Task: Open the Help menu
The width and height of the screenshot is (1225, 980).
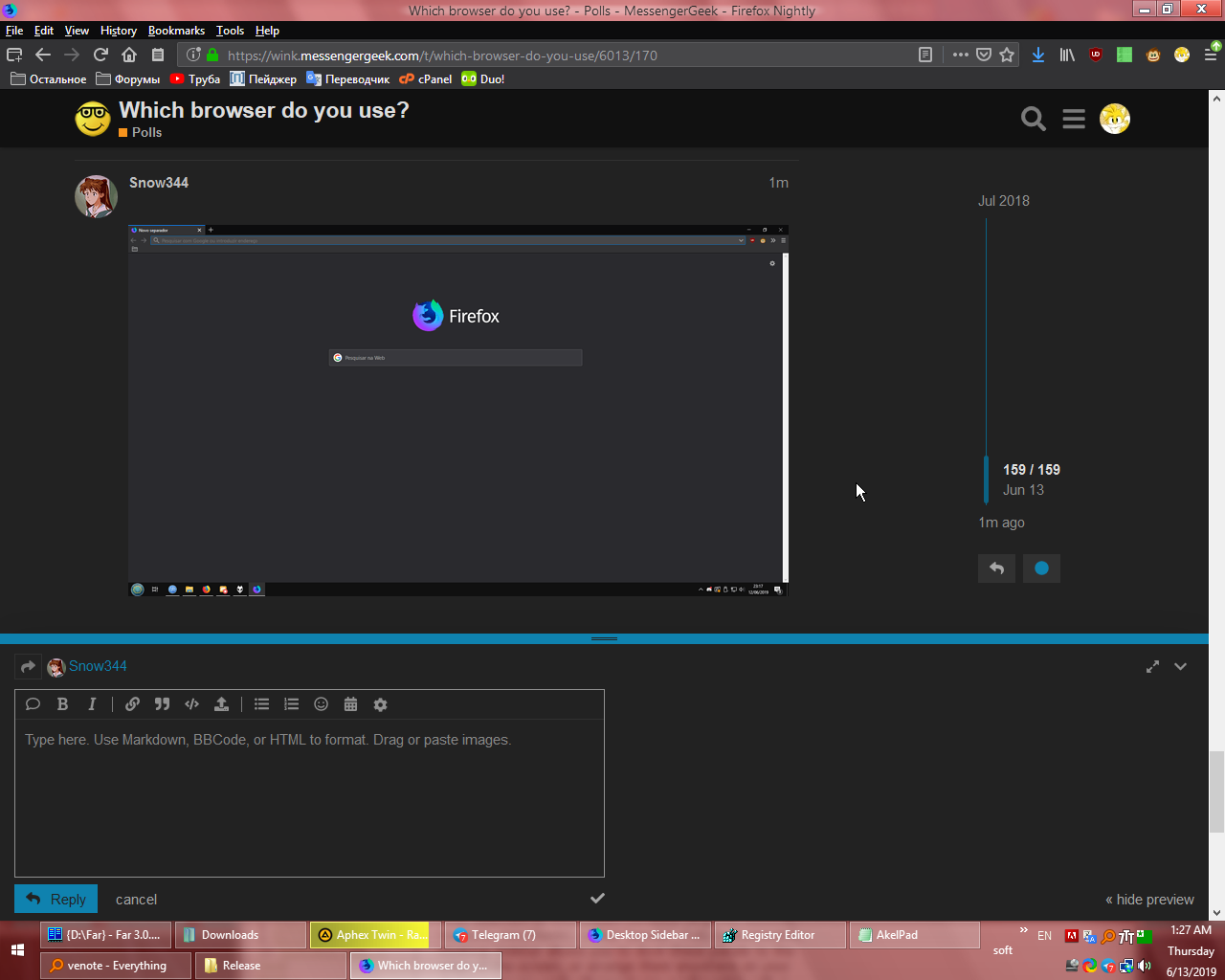Action: pyautogui.click(x=267, y=31)
